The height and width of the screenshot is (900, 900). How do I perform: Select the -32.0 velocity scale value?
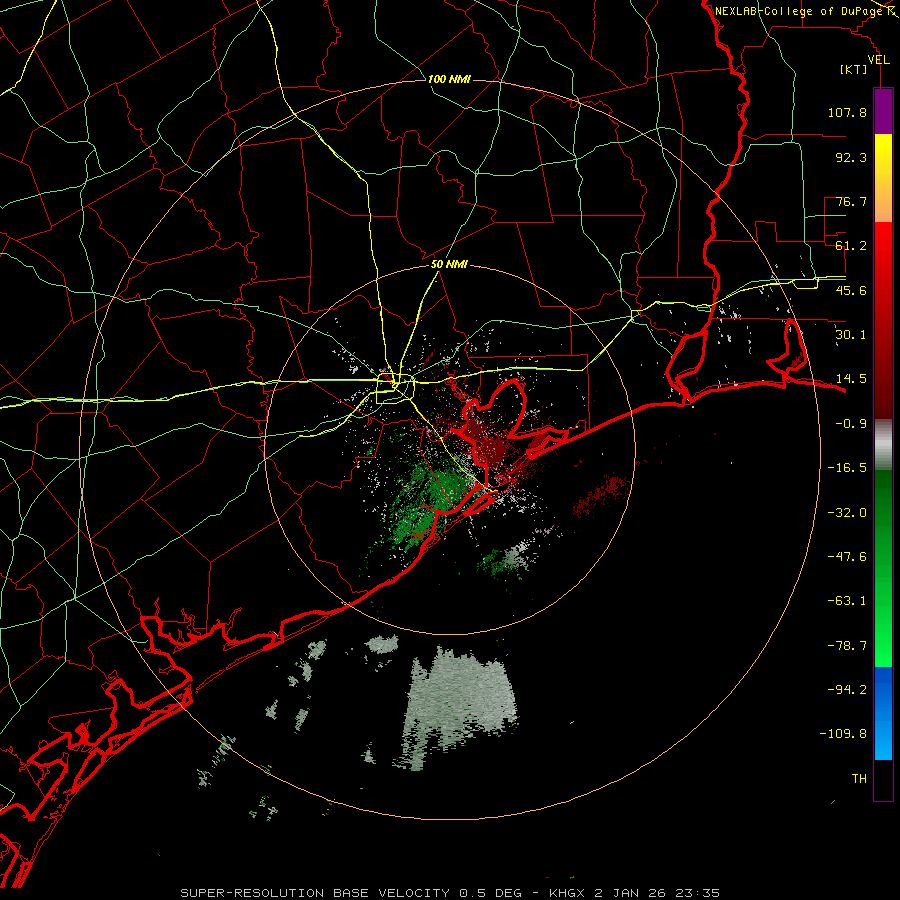[x=847, y=513]
